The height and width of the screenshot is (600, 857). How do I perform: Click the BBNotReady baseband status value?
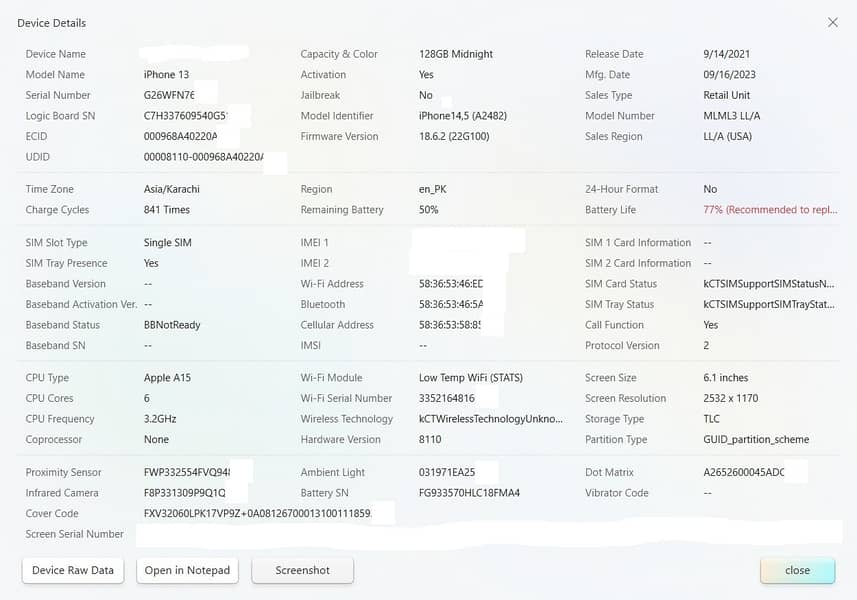click(x=172, y=325)
